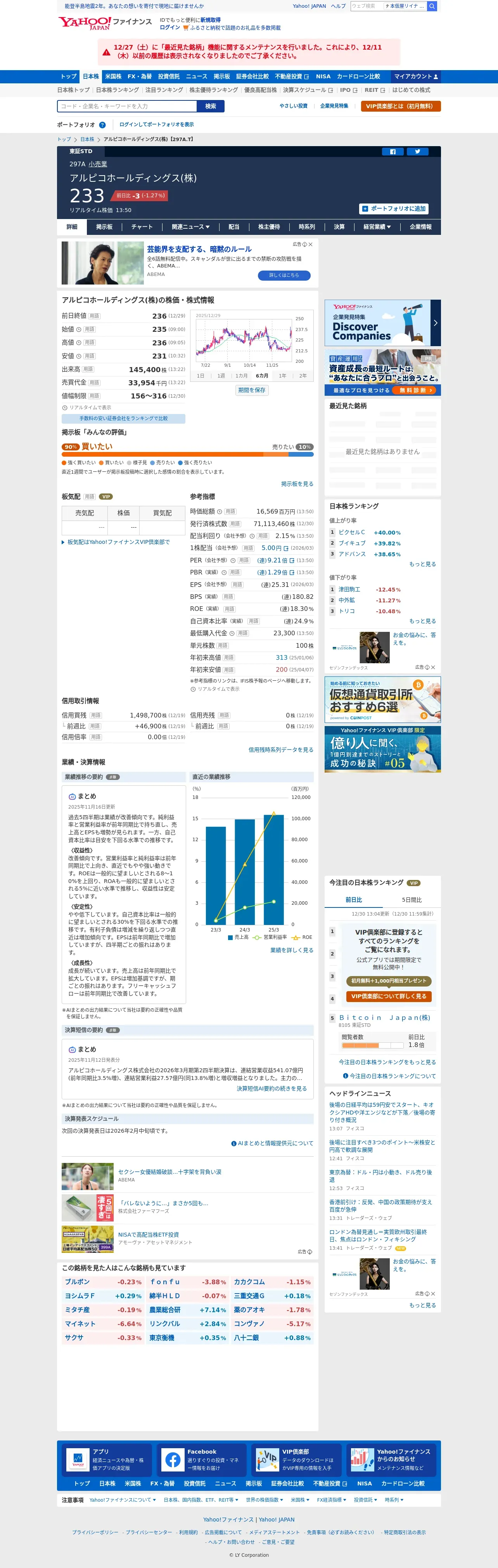
Task: Switch chart period to 1カ月
Action: pyautogui.click(x=242, y=376)
